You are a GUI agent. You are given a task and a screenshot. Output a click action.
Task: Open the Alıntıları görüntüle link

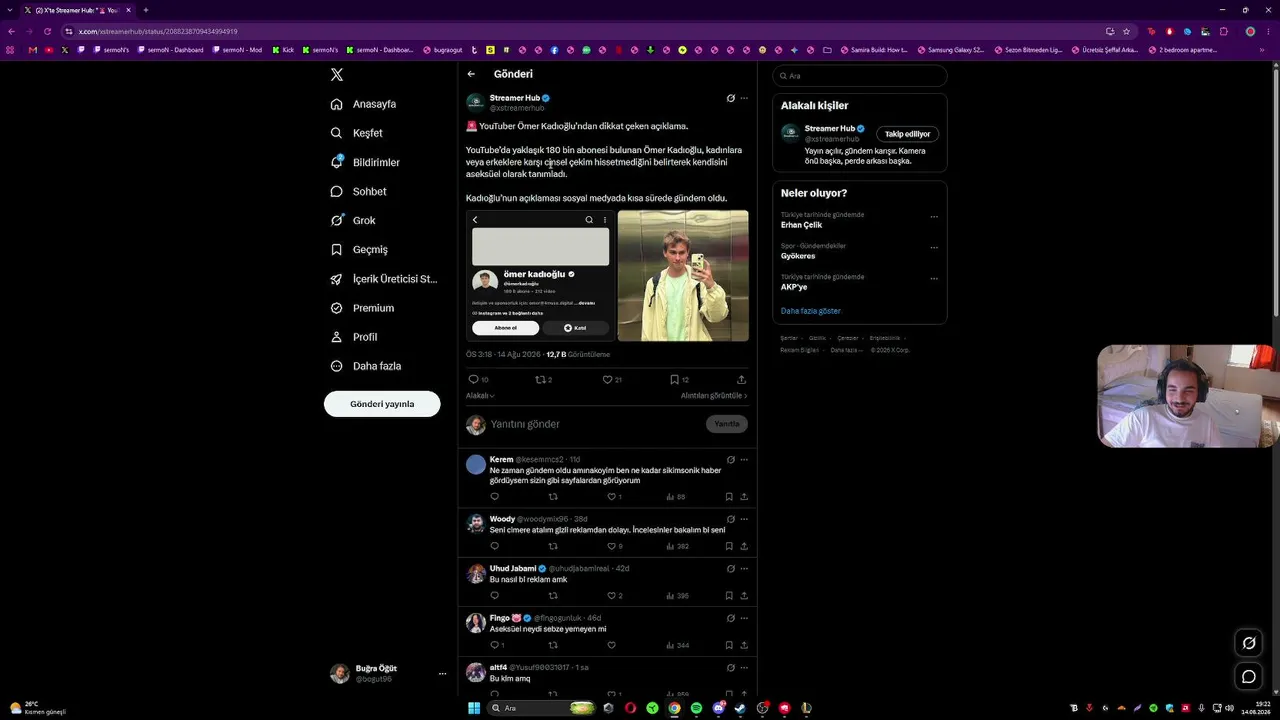pos(714,396)
